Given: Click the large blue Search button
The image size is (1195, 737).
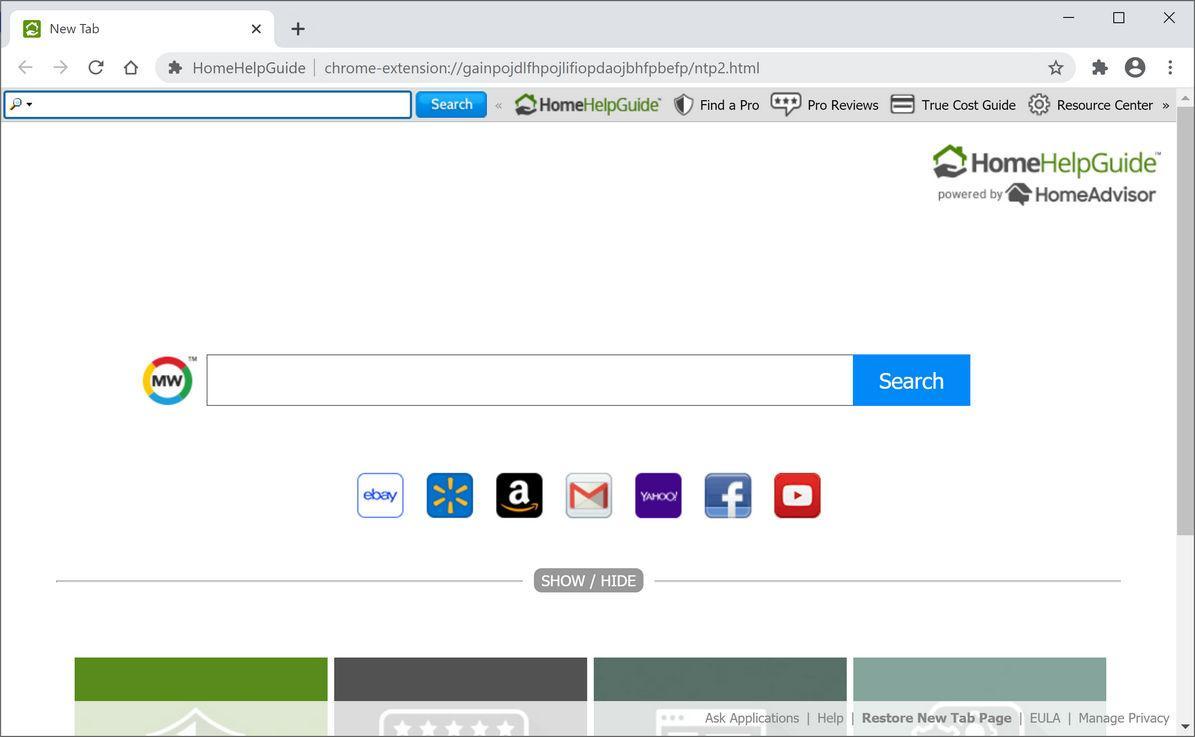Looking at the screenshot, I should click(911, 380).
